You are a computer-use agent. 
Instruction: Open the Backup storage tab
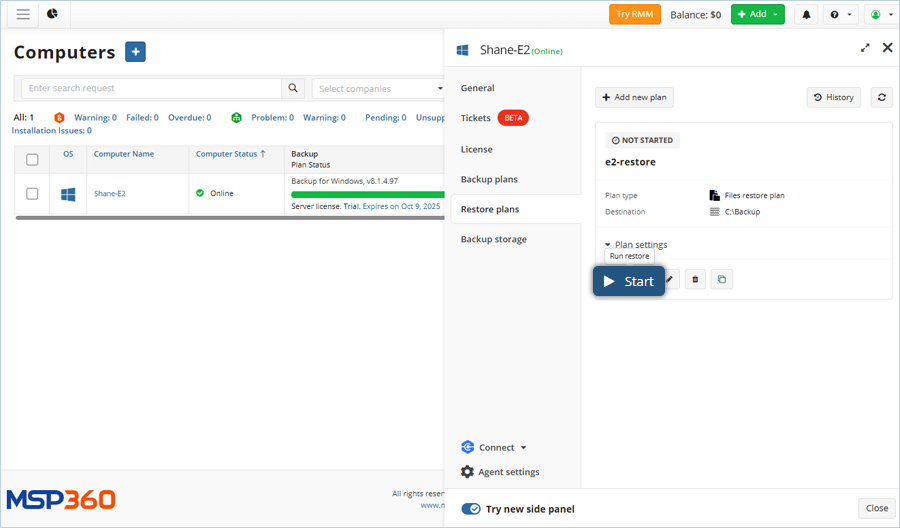(x=493, y=239)
